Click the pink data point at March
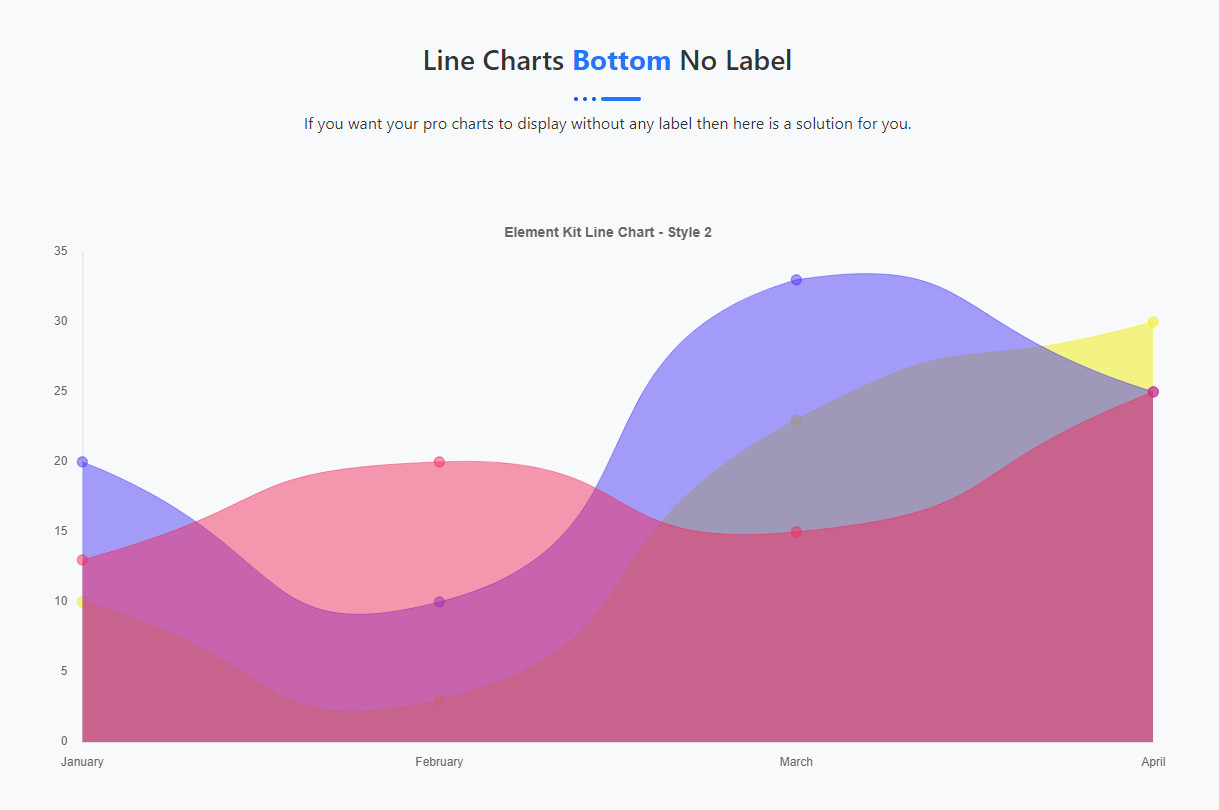 pos(796,532)
